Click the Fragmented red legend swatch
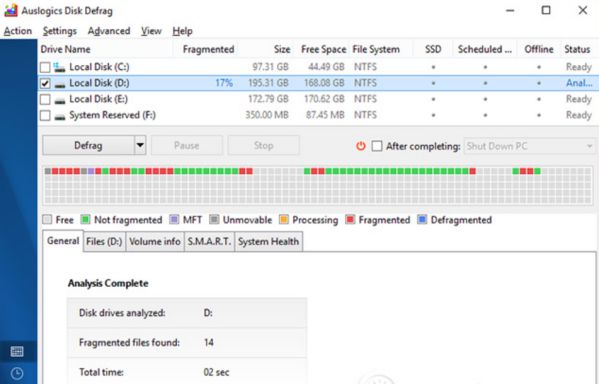Image resolution: width=599 pixels, height=384 pixels. (350, 219)
